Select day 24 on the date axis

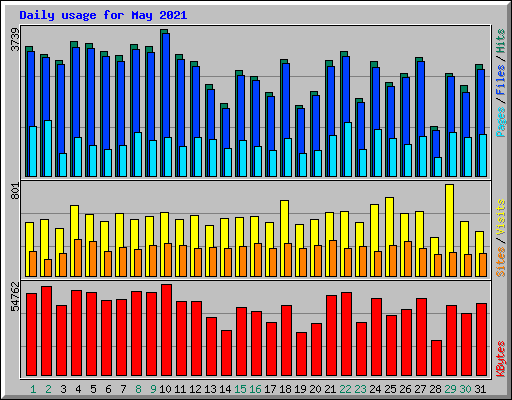tap(375, 389)
